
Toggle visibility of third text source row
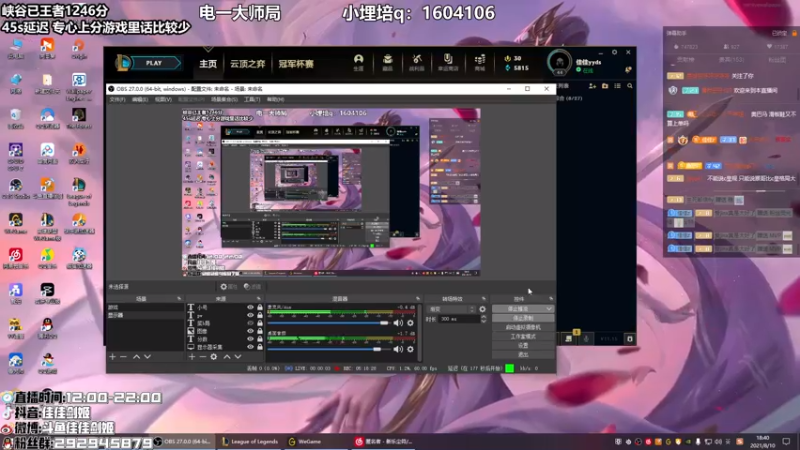coord(250,323)
